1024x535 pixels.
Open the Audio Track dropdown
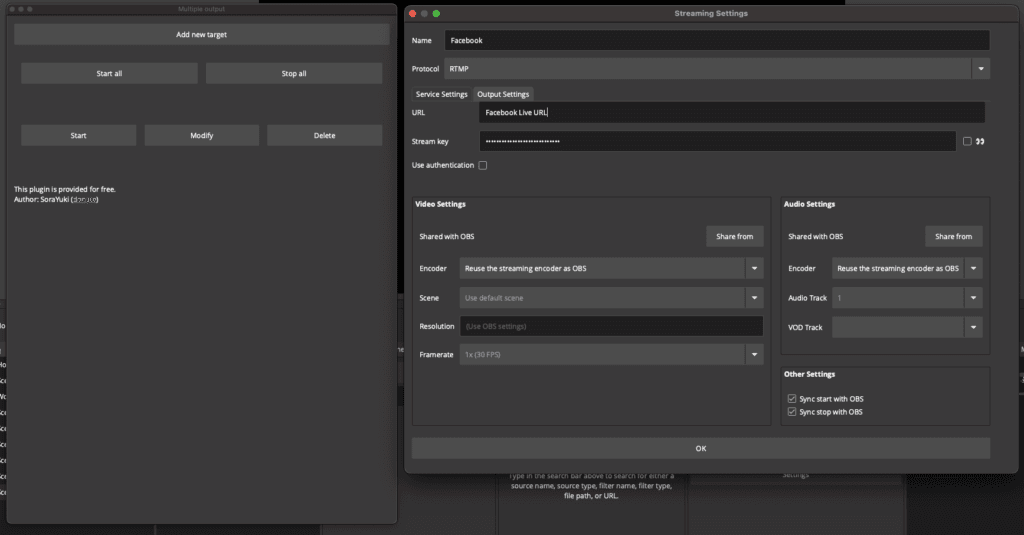point(907,298)
